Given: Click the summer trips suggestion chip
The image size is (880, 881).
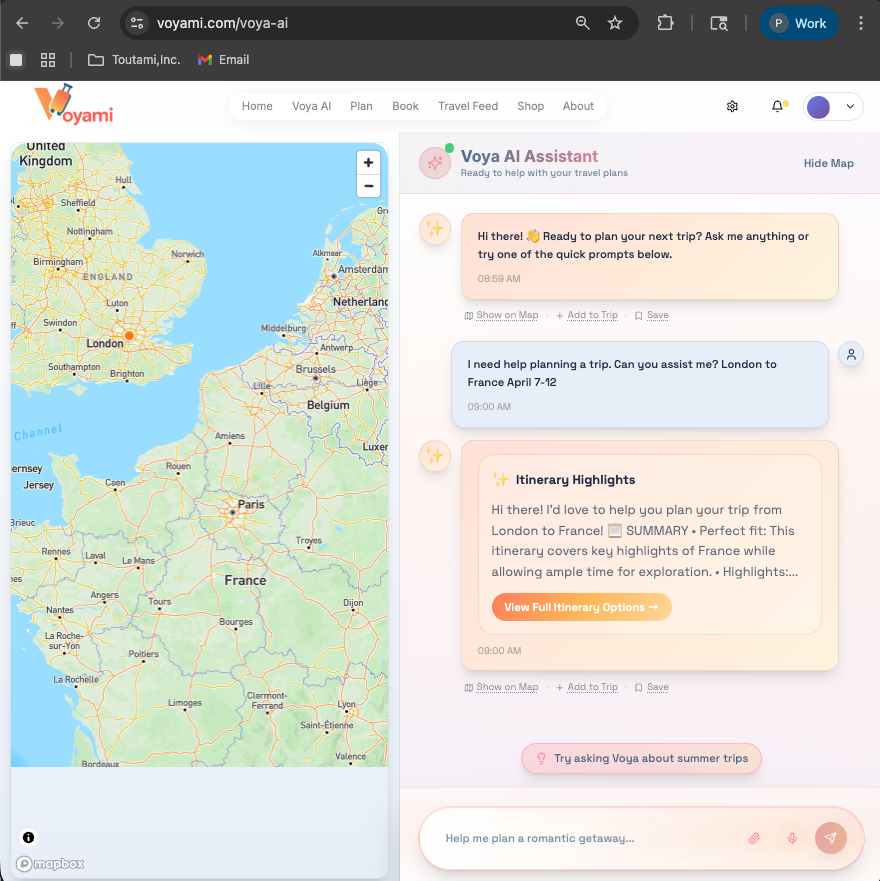Looking at the screenshot, I should (x=641, y=758).
